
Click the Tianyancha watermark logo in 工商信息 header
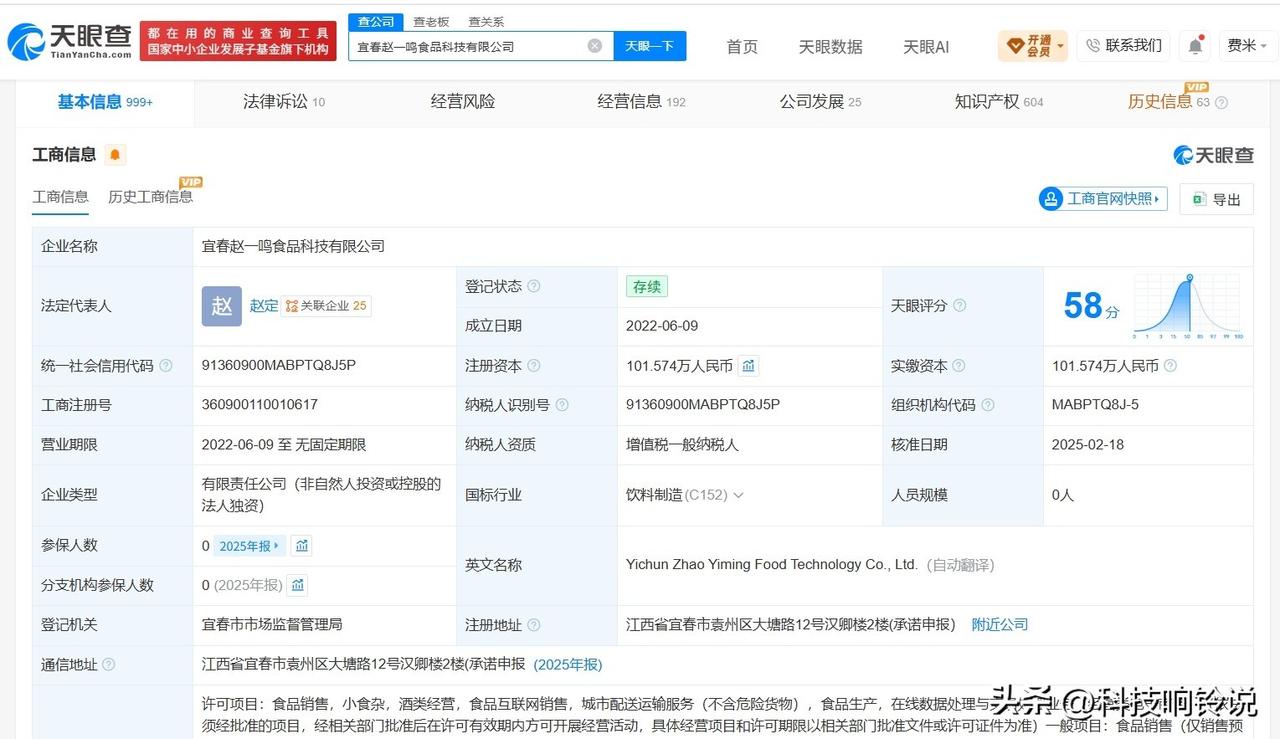tap(1214, 155)
